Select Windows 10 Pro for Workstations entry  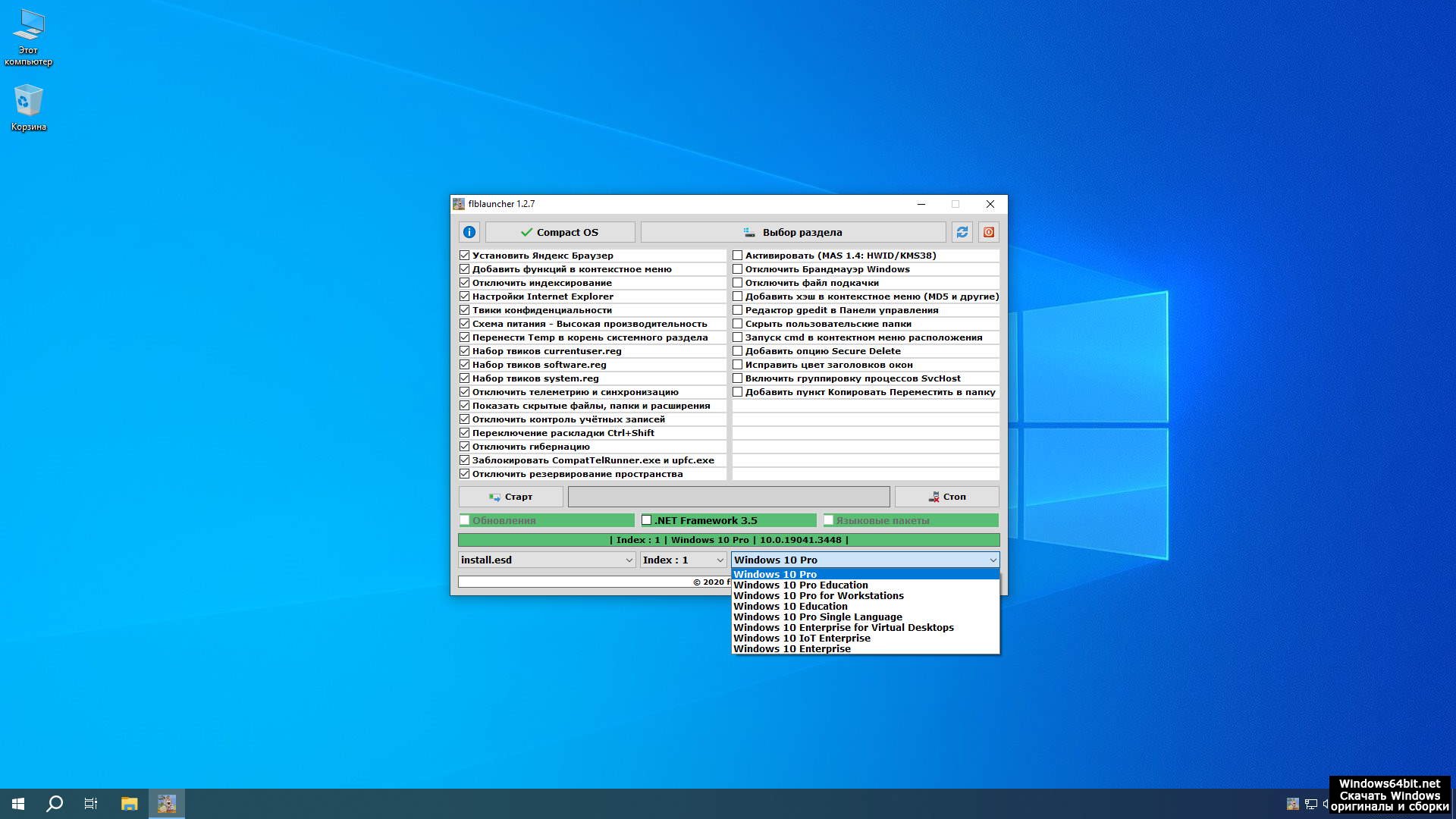(818, 596)
